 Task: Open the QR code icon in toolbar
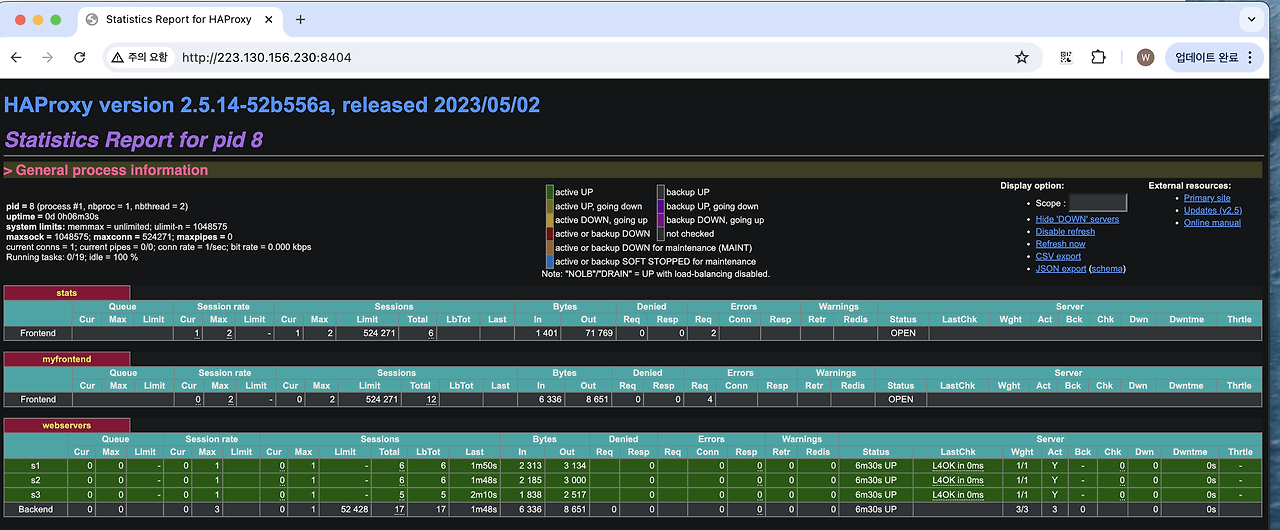pyautogui.click(x=1066, y=58)
